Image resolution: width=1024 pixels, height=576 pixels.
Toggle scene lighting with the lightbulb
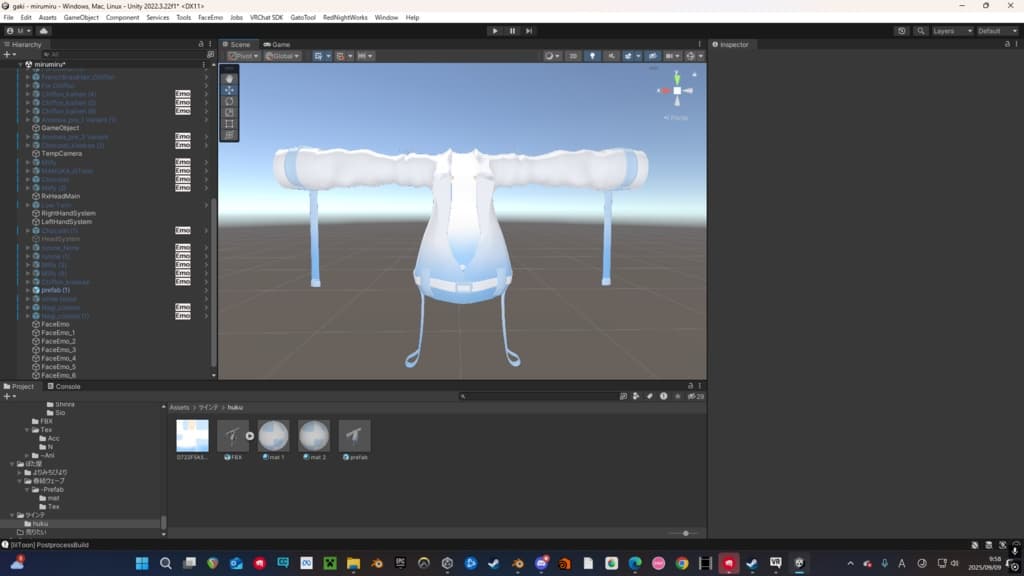pyautogui.click(x=592, y=56)
